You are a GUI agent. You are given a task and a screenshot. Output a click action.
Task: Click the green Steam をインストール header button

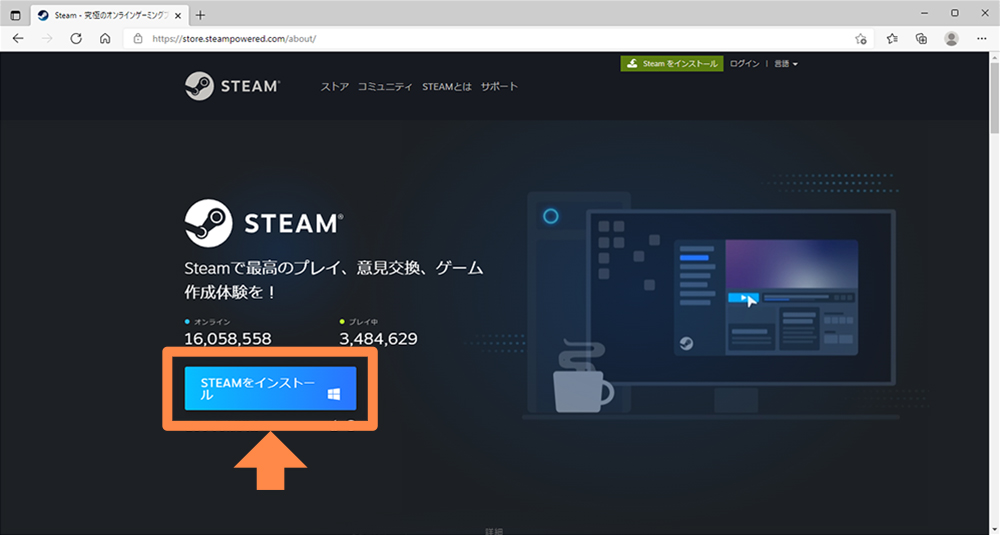(x=670, y=63)
